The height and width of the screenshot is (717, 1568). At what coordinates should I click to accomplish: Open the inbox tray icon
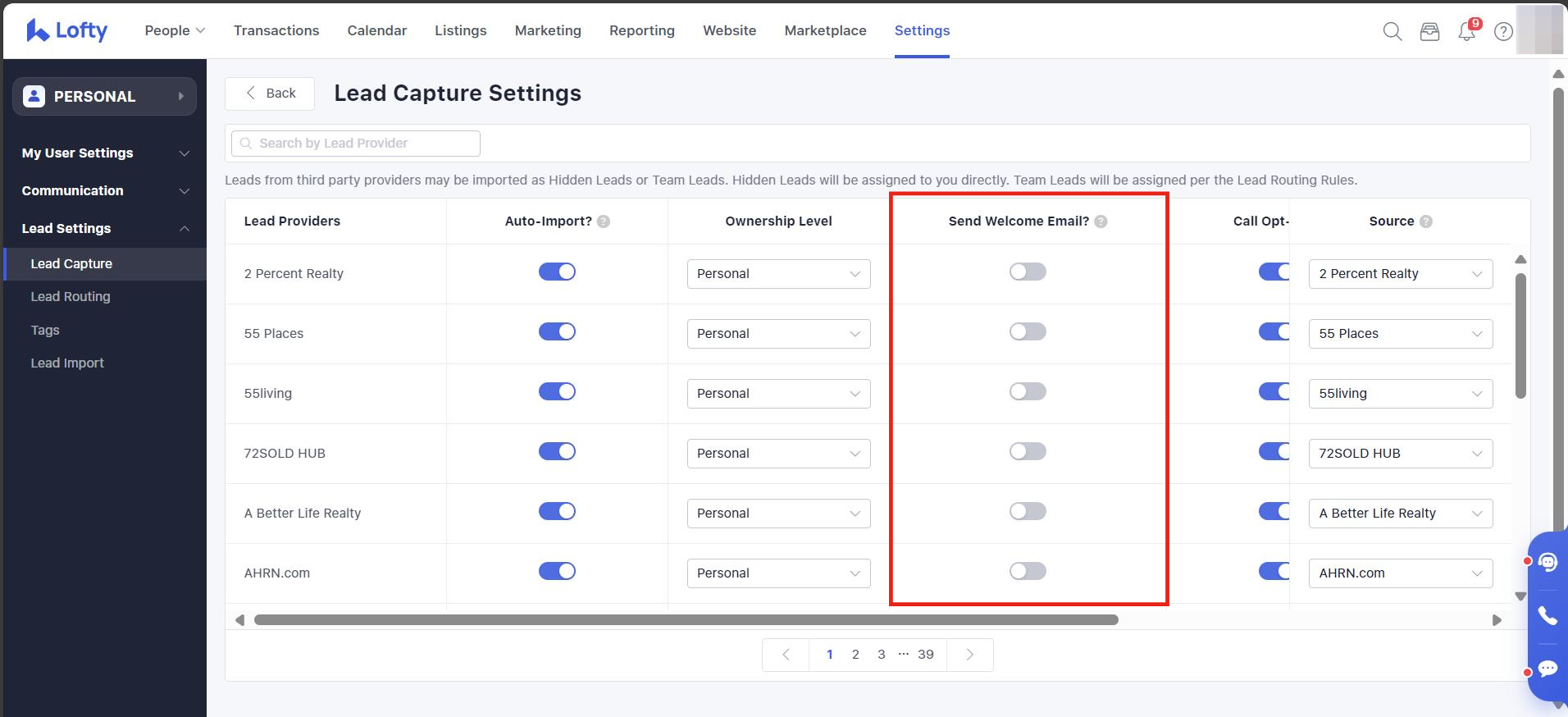[x=1429, y=31]
